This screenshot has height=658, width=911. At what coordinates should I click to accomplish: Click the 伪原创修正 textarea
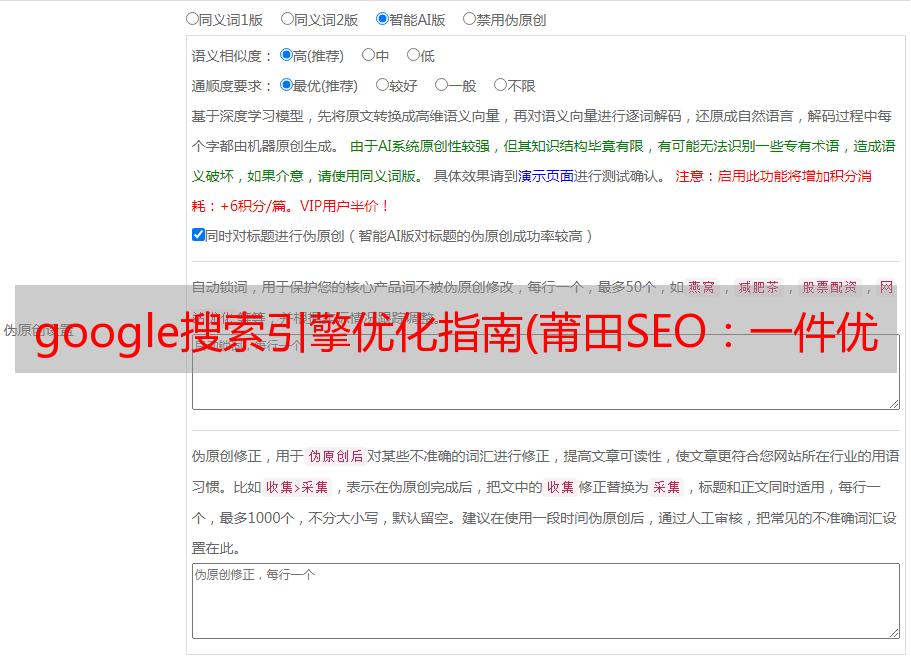(x=546, y=601)
